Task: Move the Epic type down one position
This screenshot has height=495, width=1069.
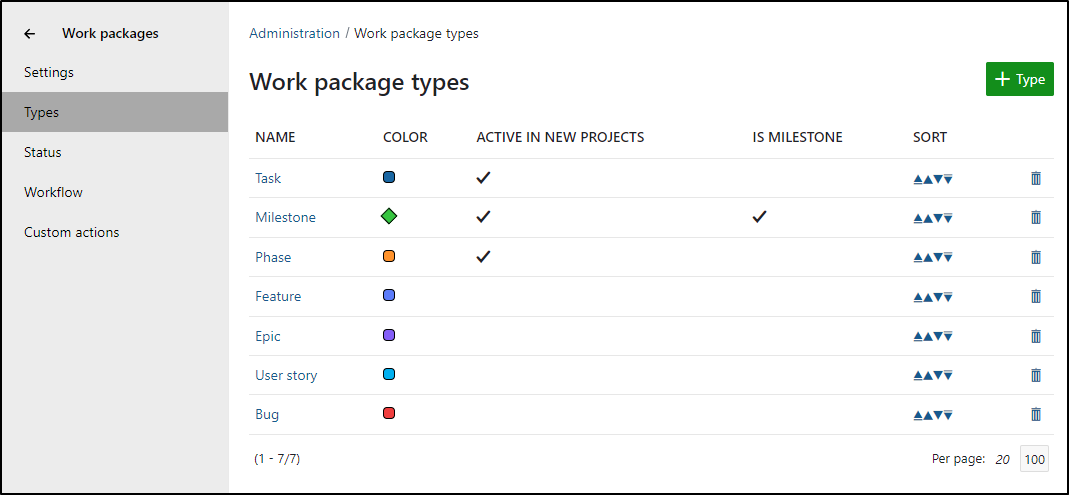Action: point(937,337)
